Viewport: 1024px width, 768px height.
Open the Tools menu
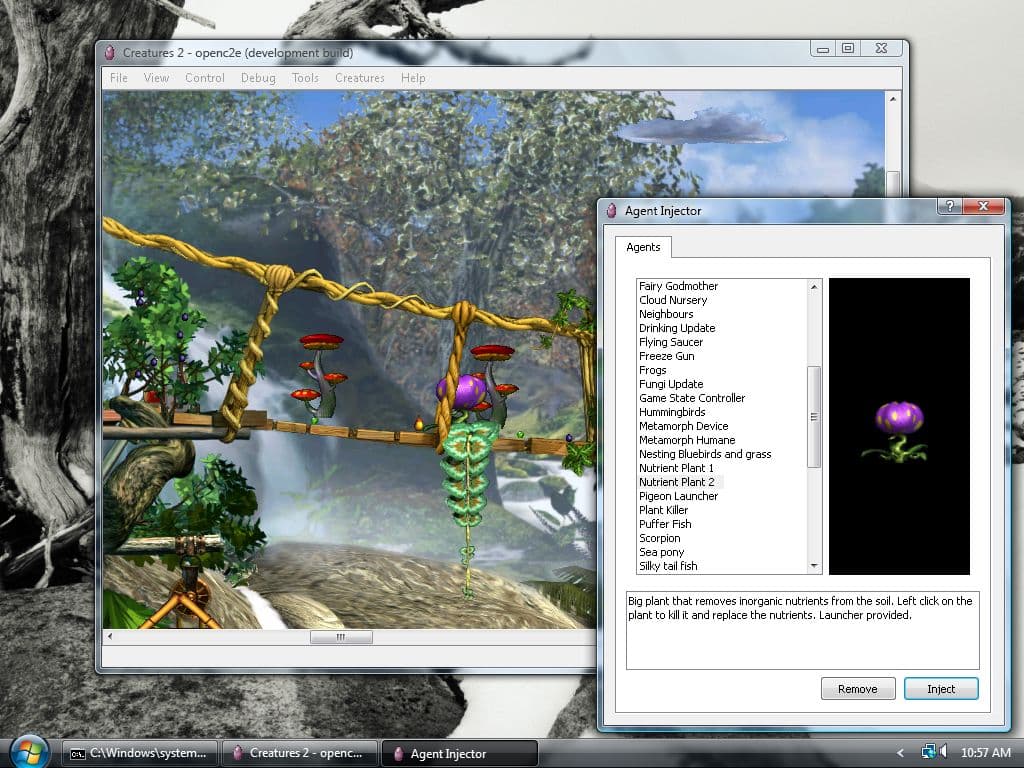(305, 78)
